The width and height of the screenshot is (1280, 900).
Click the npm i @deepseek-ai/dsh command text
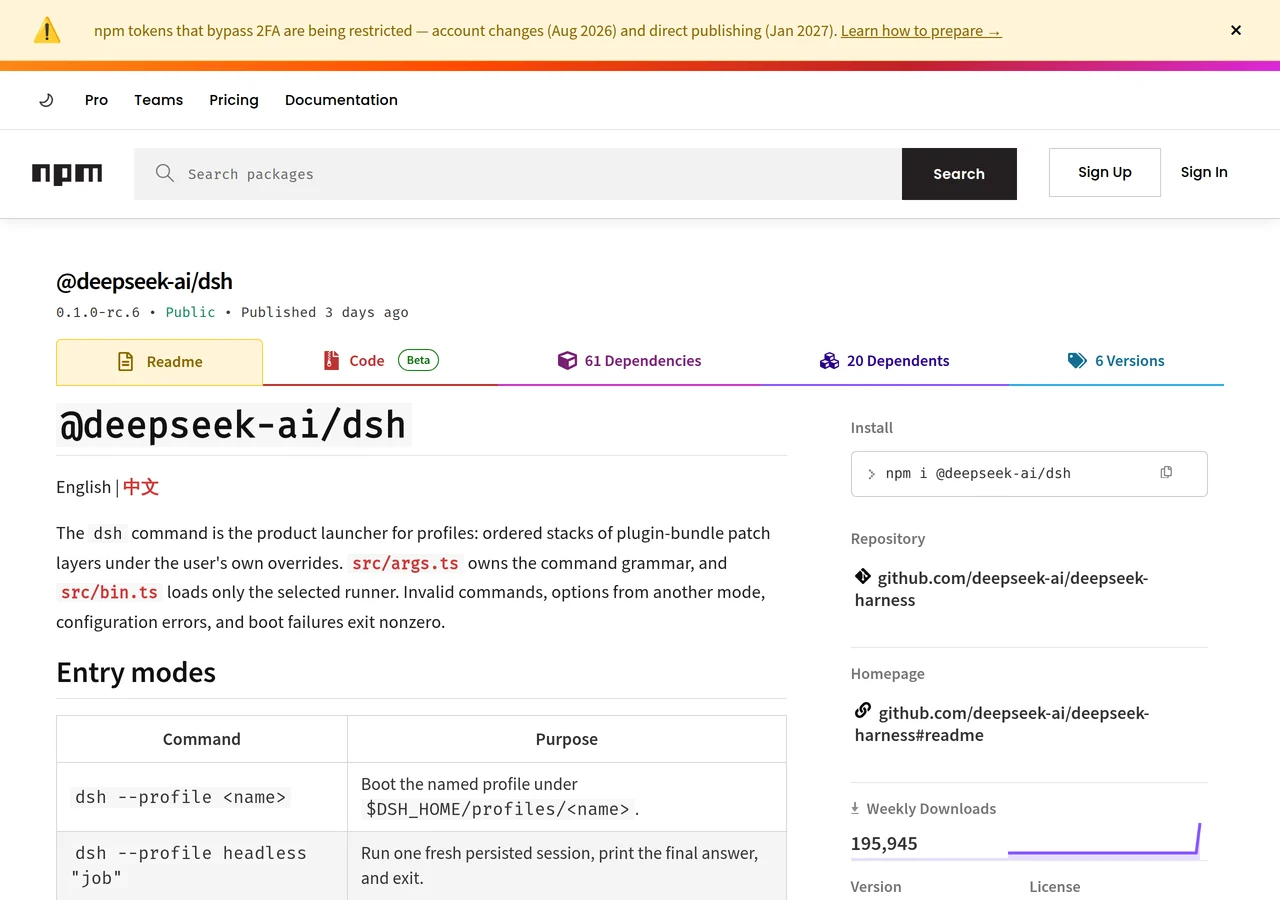click(x=978, y=474)
